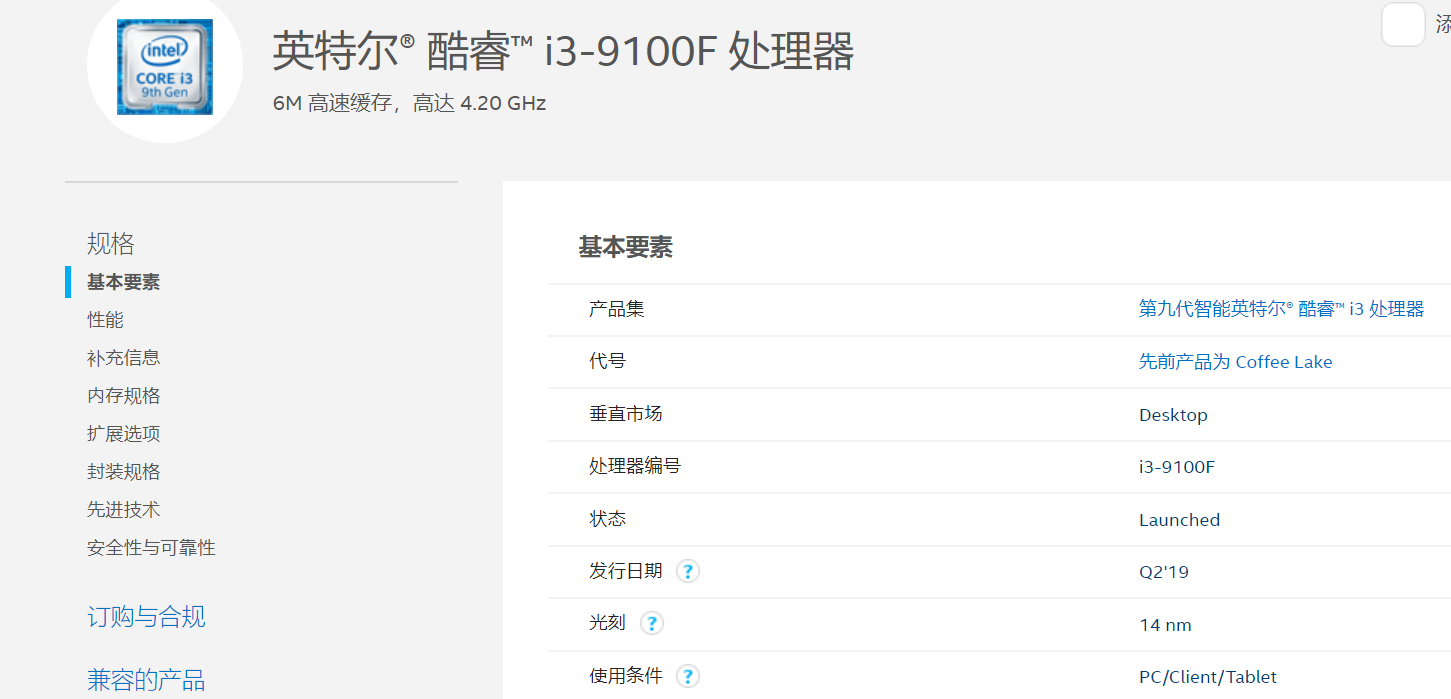This screenshot has width=1451, height=699.
Task: Tick the compare checkbox at top right
Action: pyautogui.click(x=1402, y=24)
